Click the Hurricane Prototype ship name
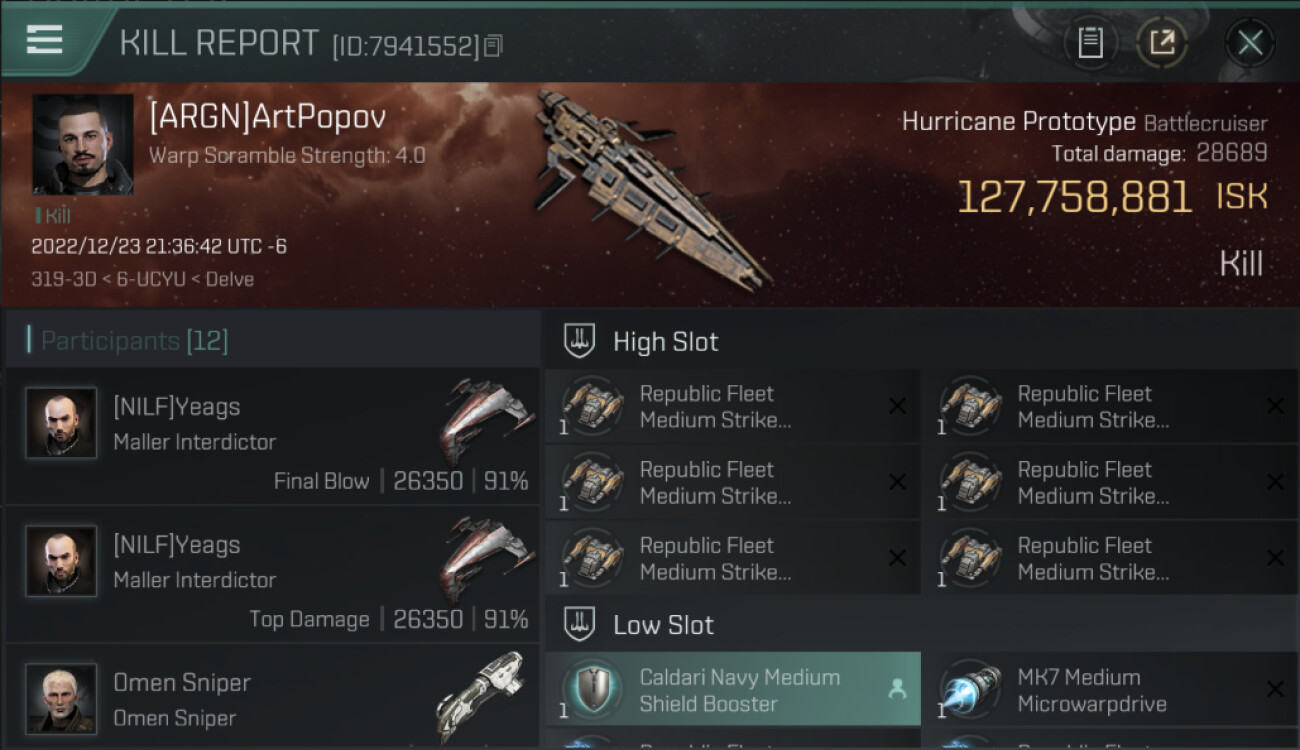 point(1018,122)
